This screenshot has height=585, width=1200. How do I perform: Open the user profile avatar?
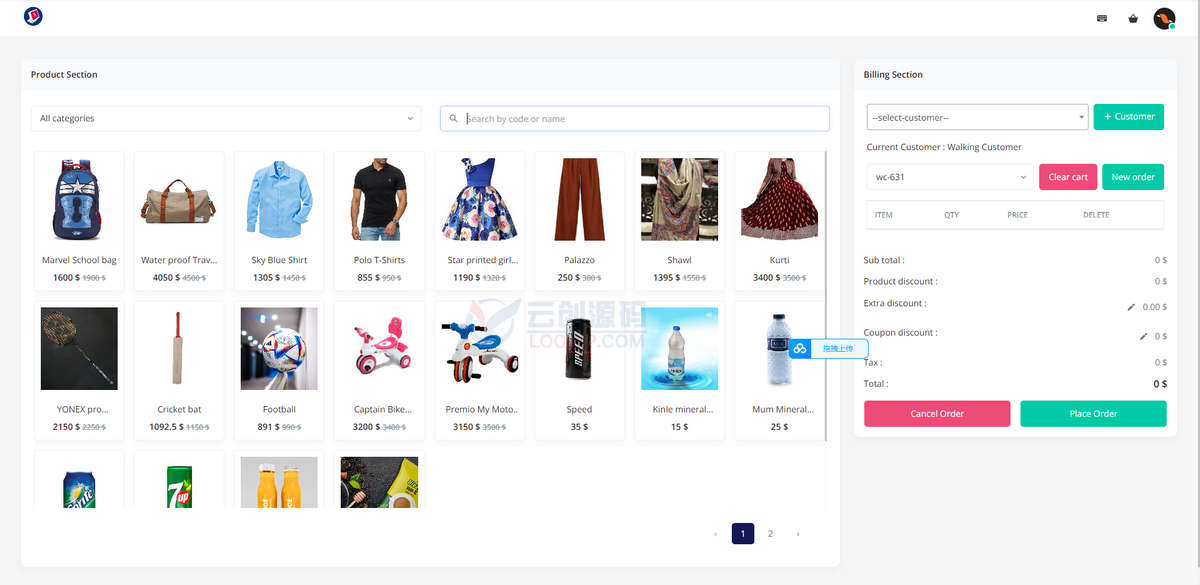1164,18
